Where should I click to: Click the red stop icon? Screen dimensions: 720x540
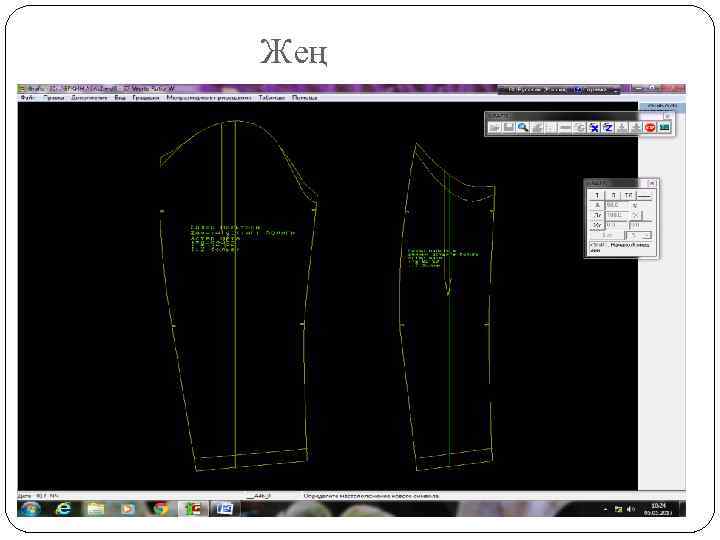point(650,128)
